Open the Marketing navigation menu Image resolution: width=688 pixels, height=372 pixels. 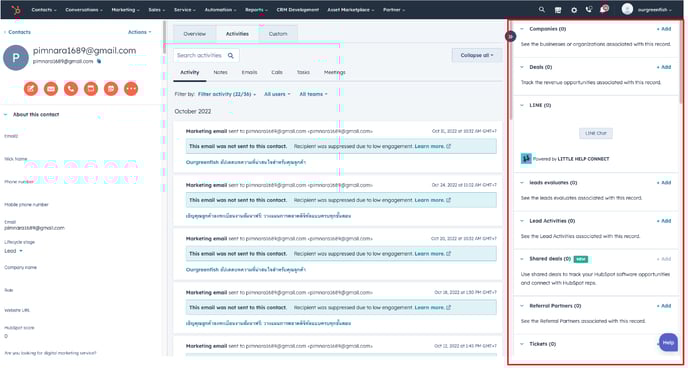click(125, 10)
